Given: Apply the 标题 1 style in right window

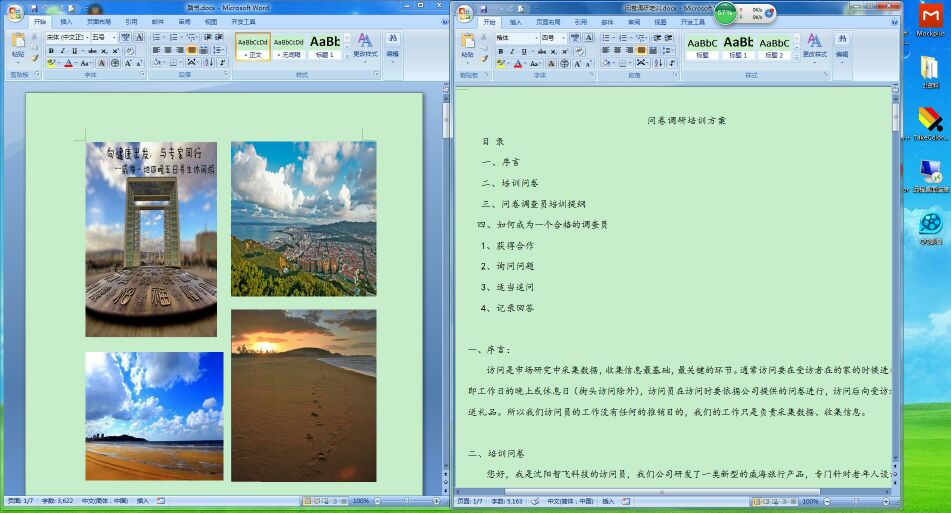Looking at the screenshot, I should (738, 46).
